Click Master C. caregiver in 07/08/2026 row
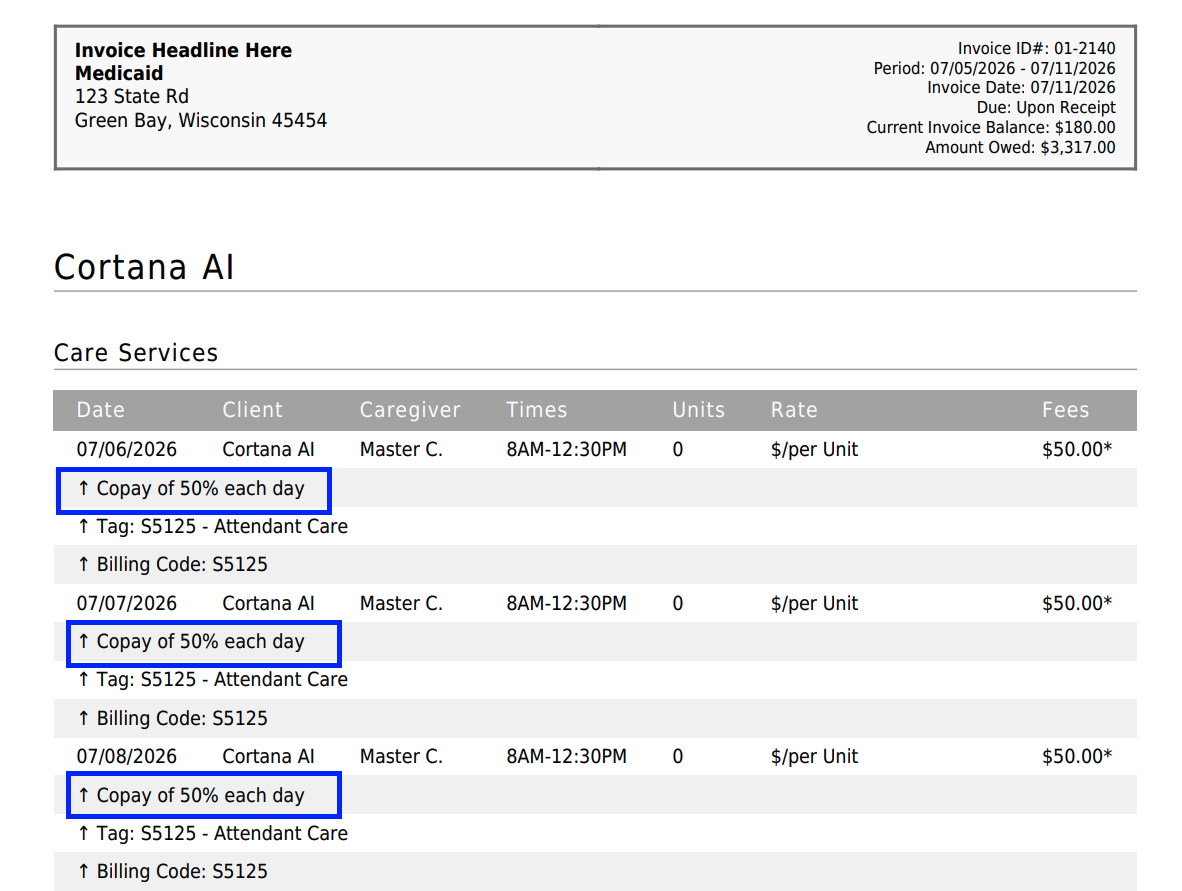This screenshot has width=1182, height=891. (401, 756)
